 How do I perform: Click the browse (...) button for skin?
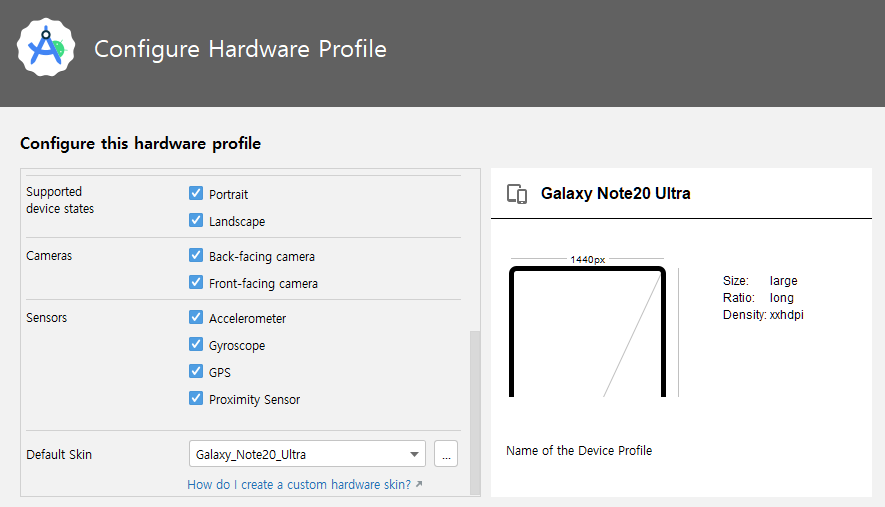tap(446, 454)
